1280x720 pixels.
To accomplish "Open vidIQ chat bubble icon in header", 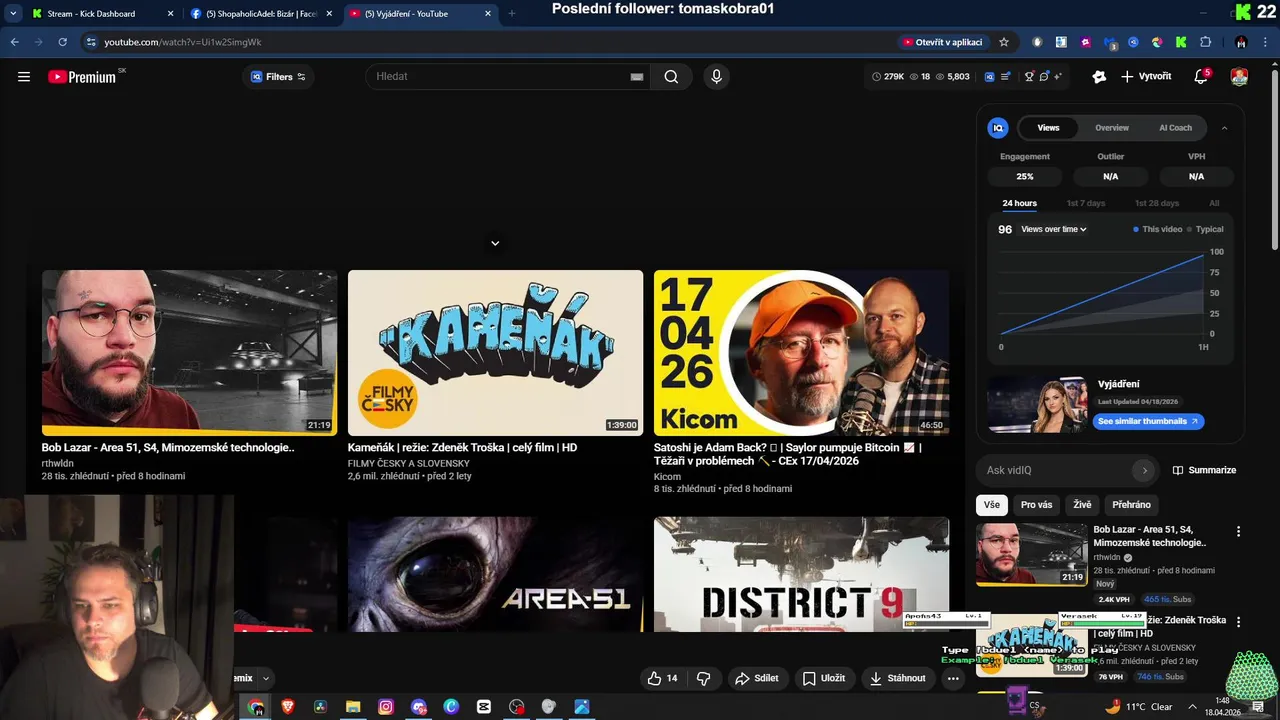I will coord(1043,76).
